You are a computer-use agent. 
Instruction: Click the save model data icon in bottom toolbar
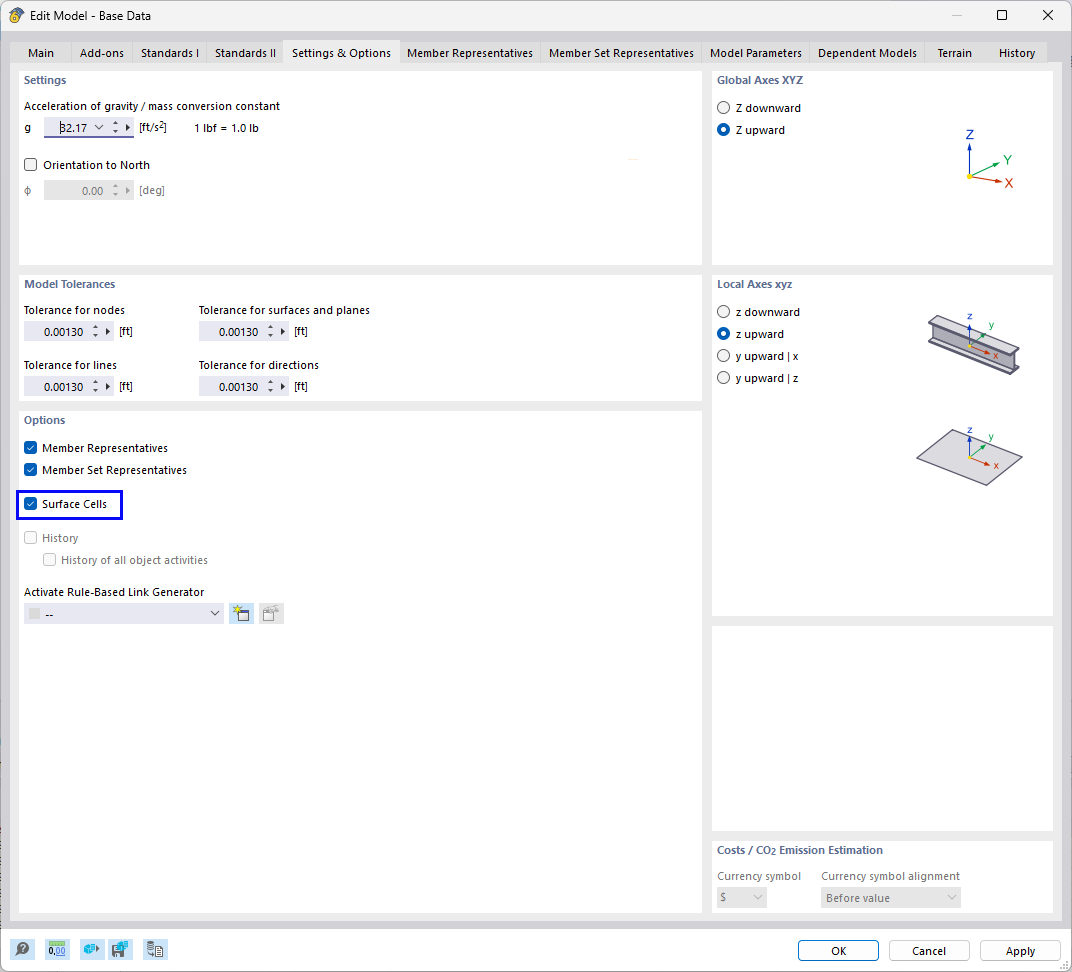121,949
